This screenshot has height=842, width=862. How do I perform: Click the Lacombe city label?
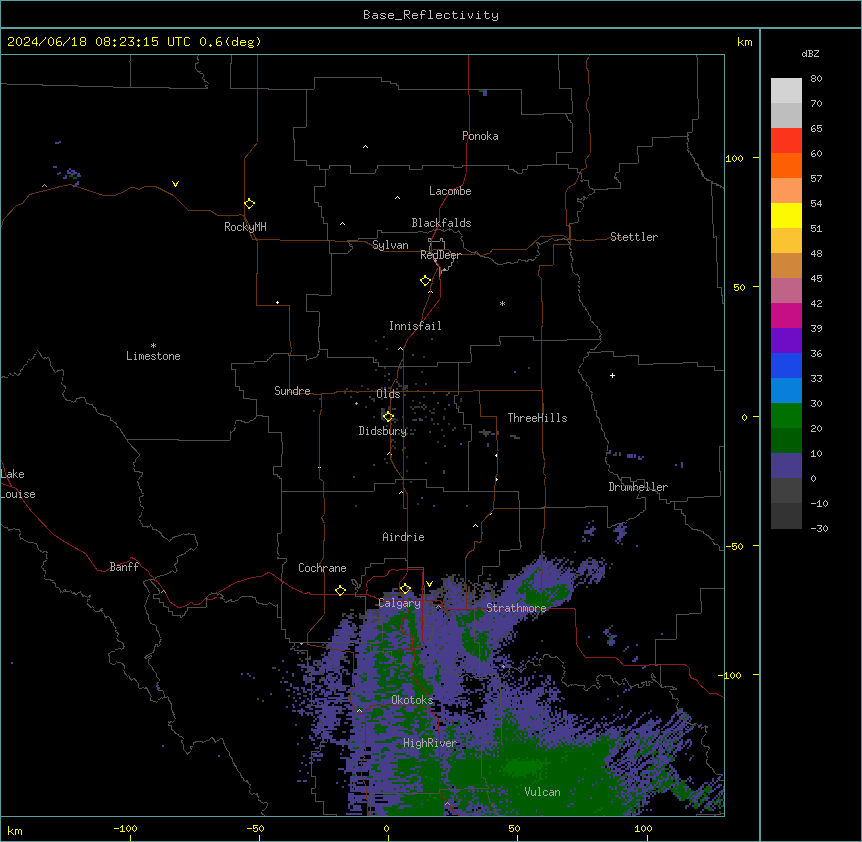[450, 191]
